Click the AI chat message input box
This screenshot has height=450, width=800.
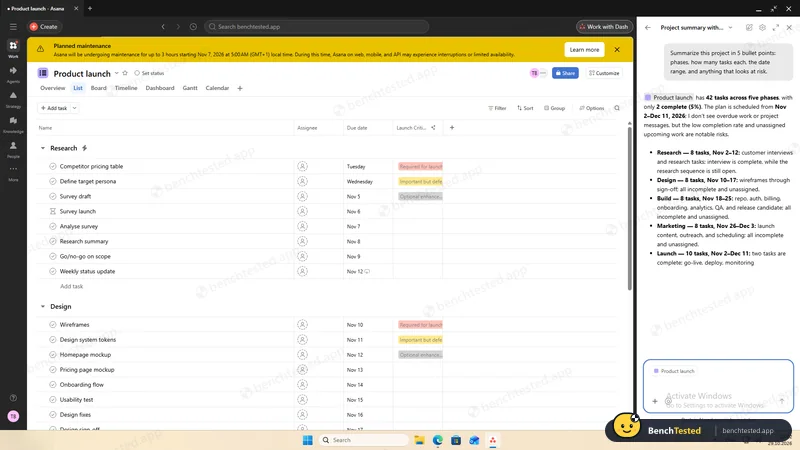(718, 386)
